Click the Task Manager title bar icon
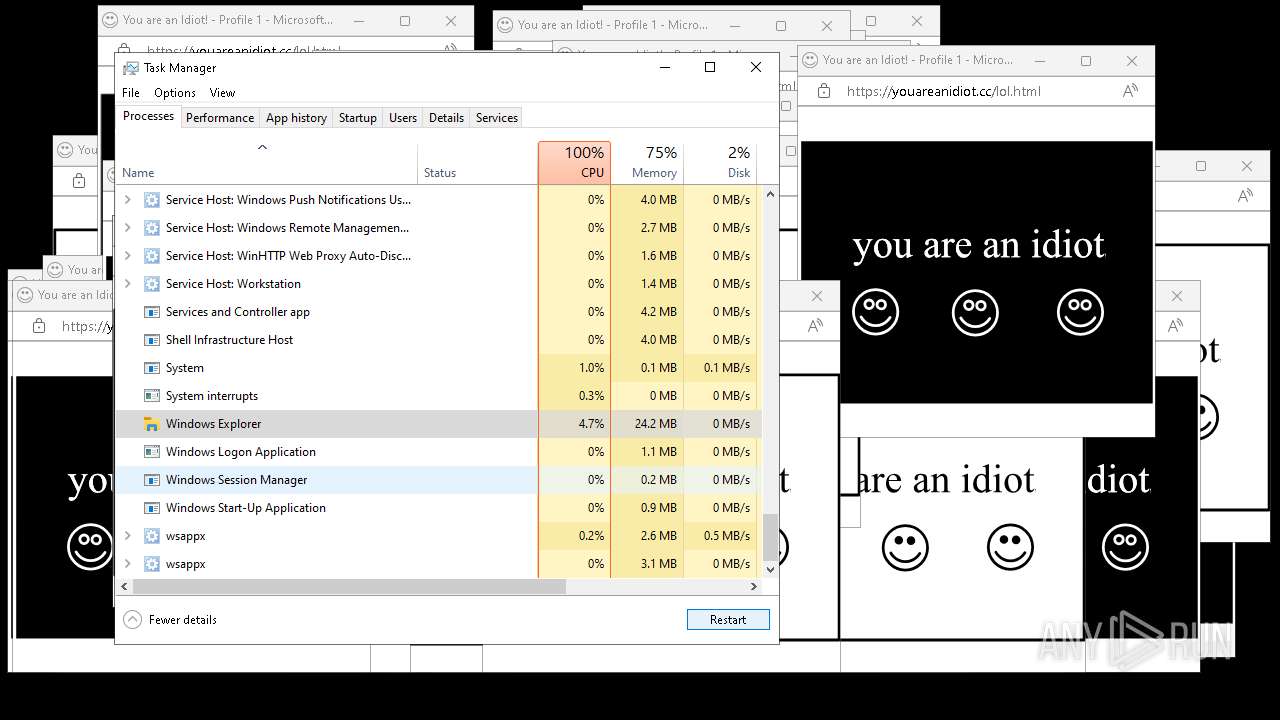Image resolution: width=1280 pixels, height=720 pixels. tap(131, 68)
